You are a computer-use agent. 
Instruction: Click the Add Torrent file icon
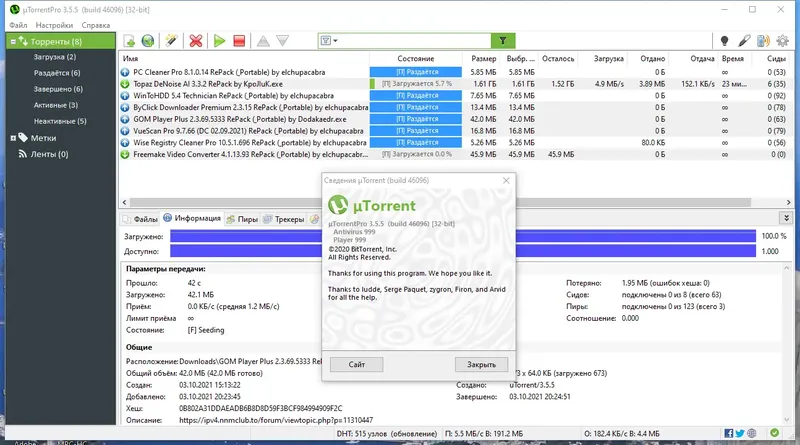129,41
